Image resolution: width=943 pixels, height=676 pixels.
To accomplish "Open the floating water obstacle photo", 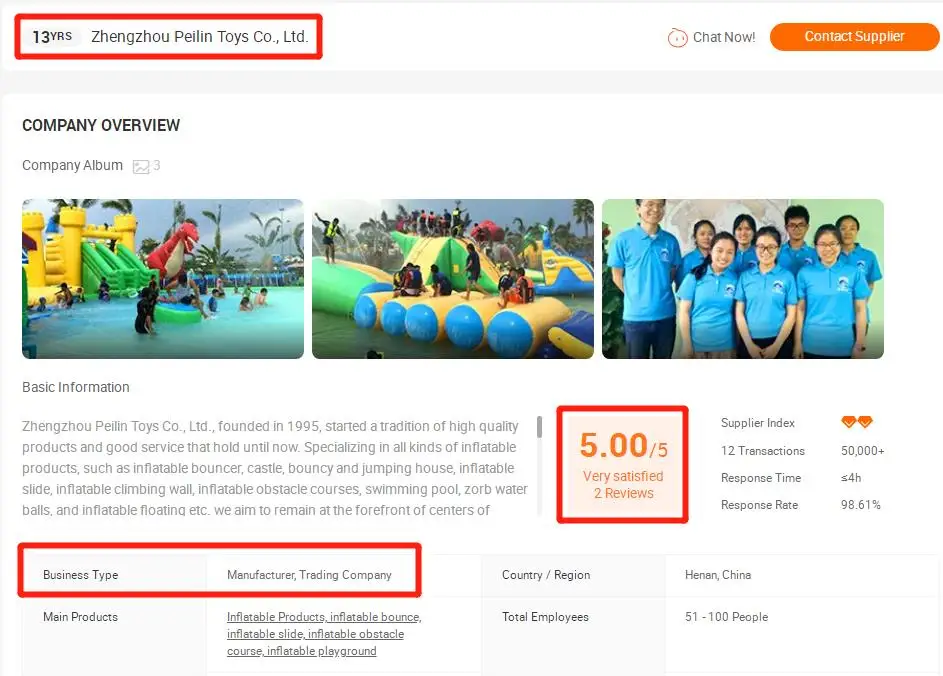I will tap(453, 279).
